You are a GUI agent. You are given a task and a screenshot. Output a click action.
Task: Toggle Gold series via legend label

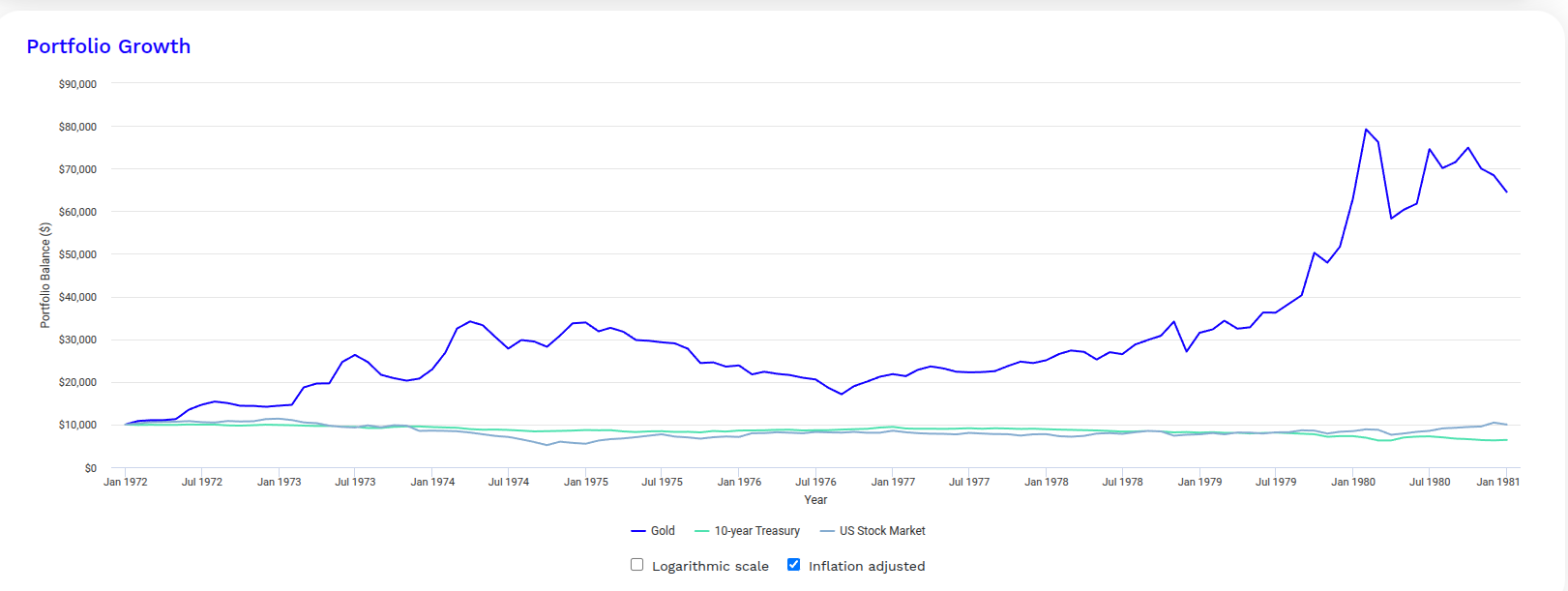pos(663,531)
